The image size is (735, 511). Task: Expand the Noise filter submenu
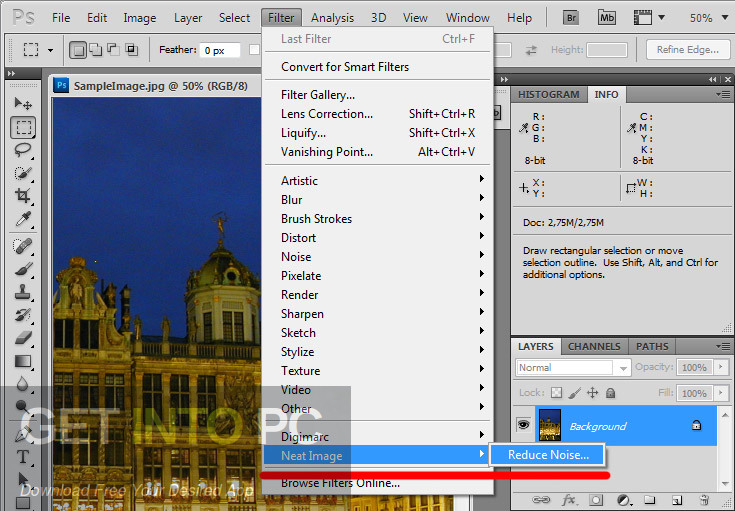377,256
